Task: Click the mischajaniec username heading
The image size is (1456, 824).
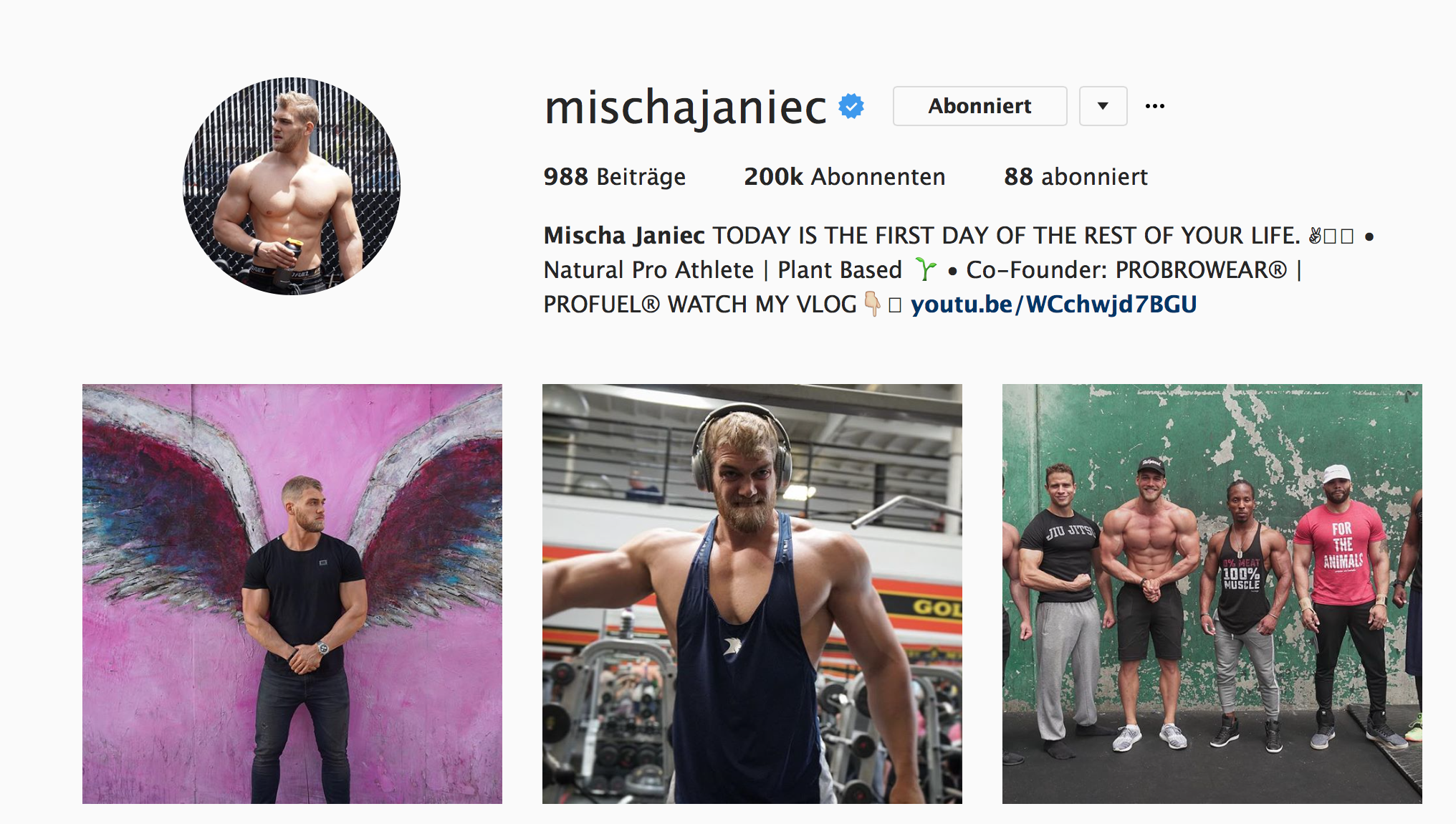Action: [685, 107]
